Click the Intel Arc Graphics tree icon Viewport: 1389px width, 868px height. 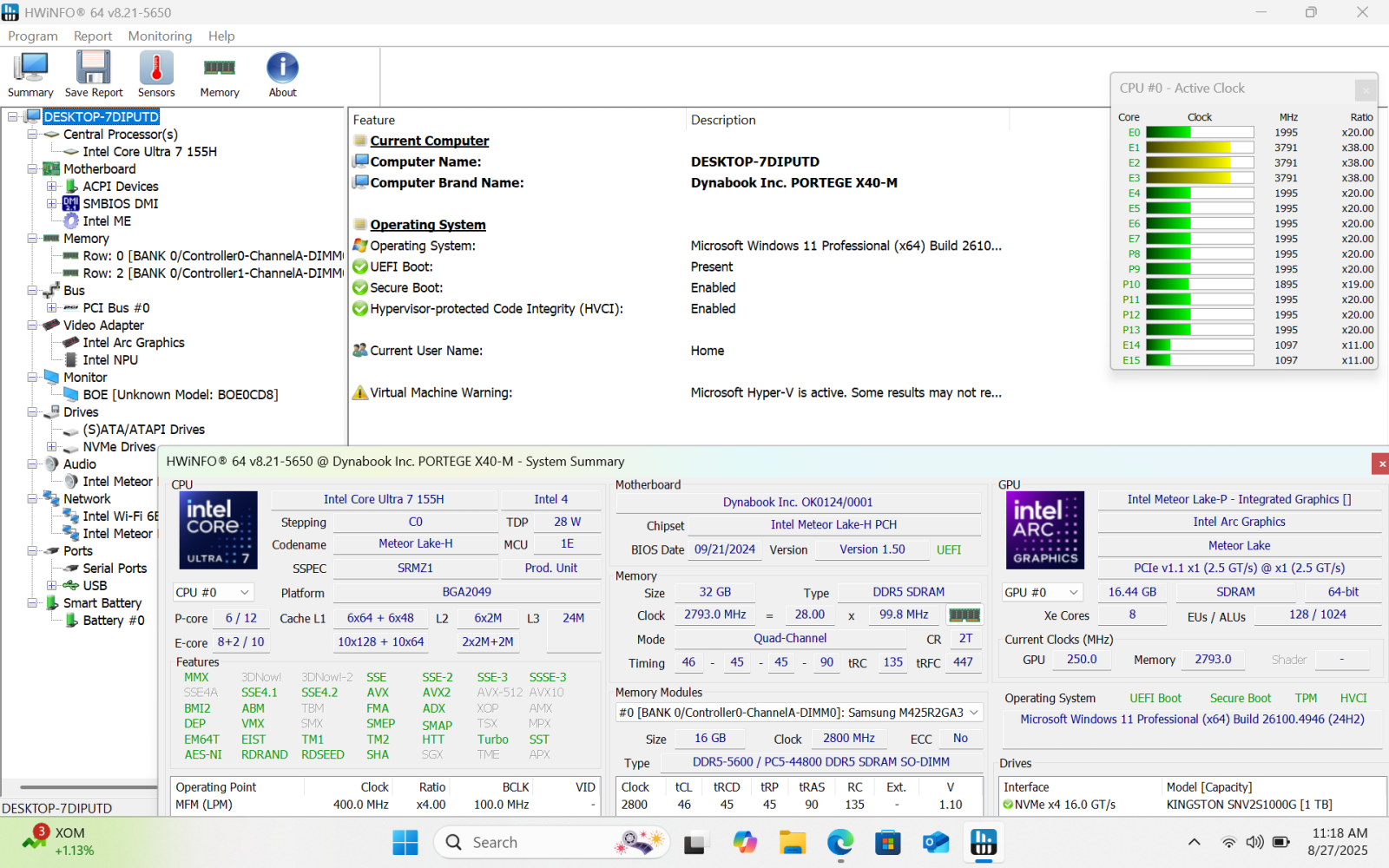71,343
